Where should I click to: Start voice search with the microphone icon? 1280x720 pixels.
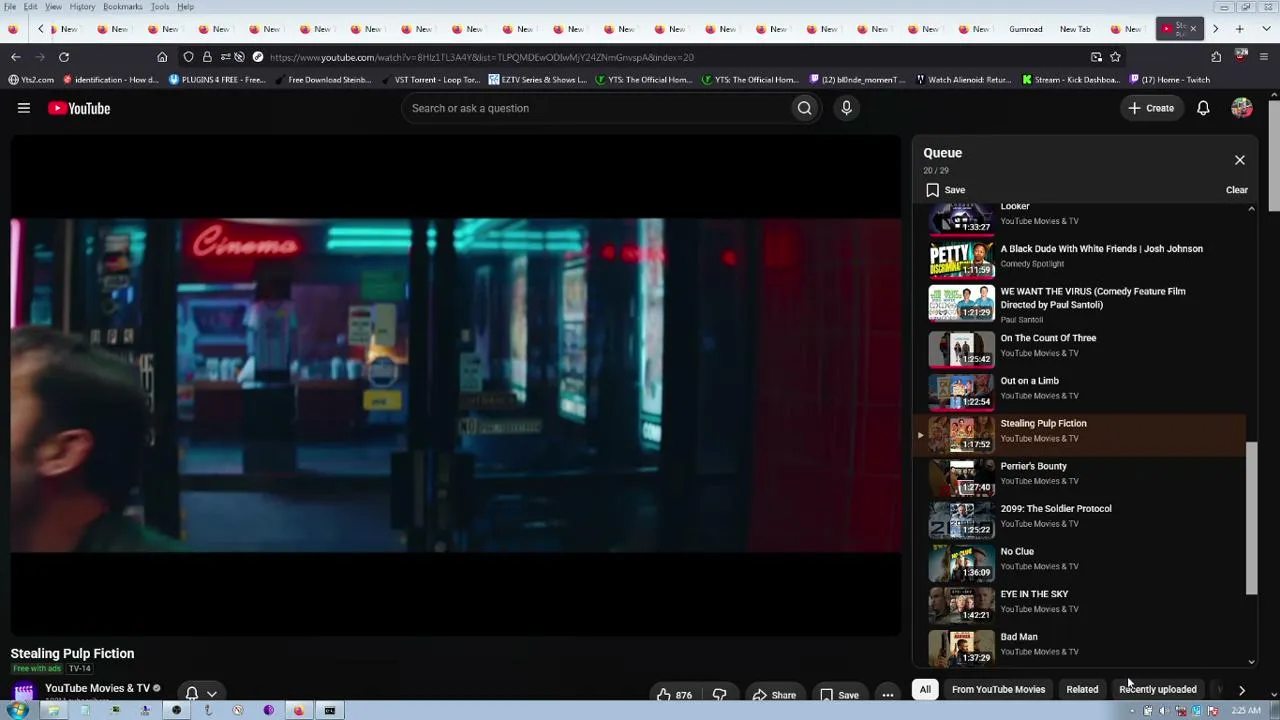pyautogui.click(x=846, y=108)
